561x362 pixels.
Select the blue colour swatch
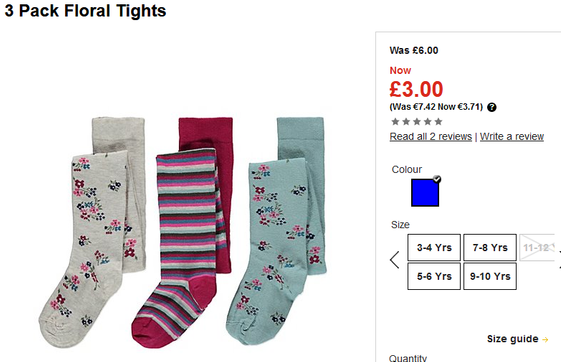coord(425,193)
